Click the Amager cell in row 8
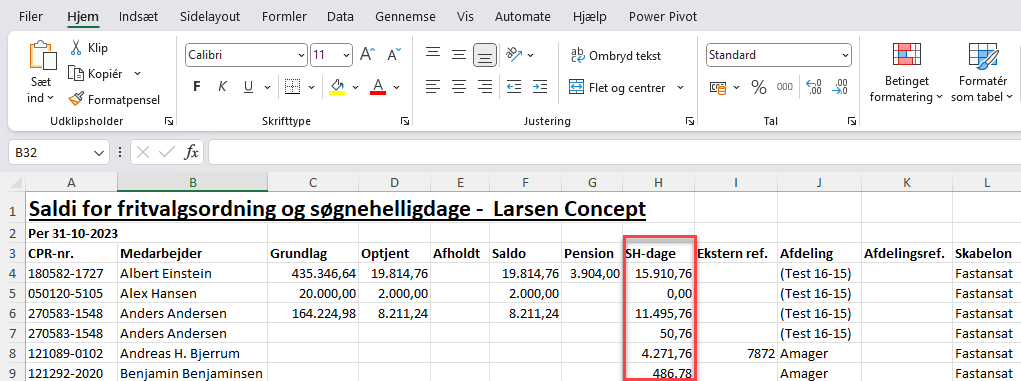 pos(818,354)
